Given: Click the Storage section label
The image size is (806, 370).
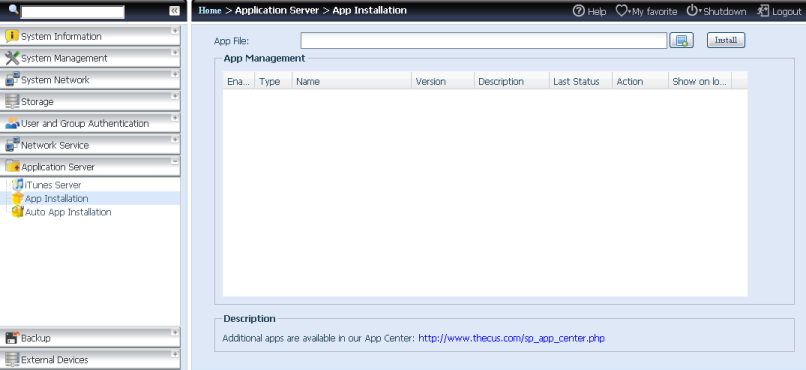Looking at the screenshot, I should pos(37,102).
